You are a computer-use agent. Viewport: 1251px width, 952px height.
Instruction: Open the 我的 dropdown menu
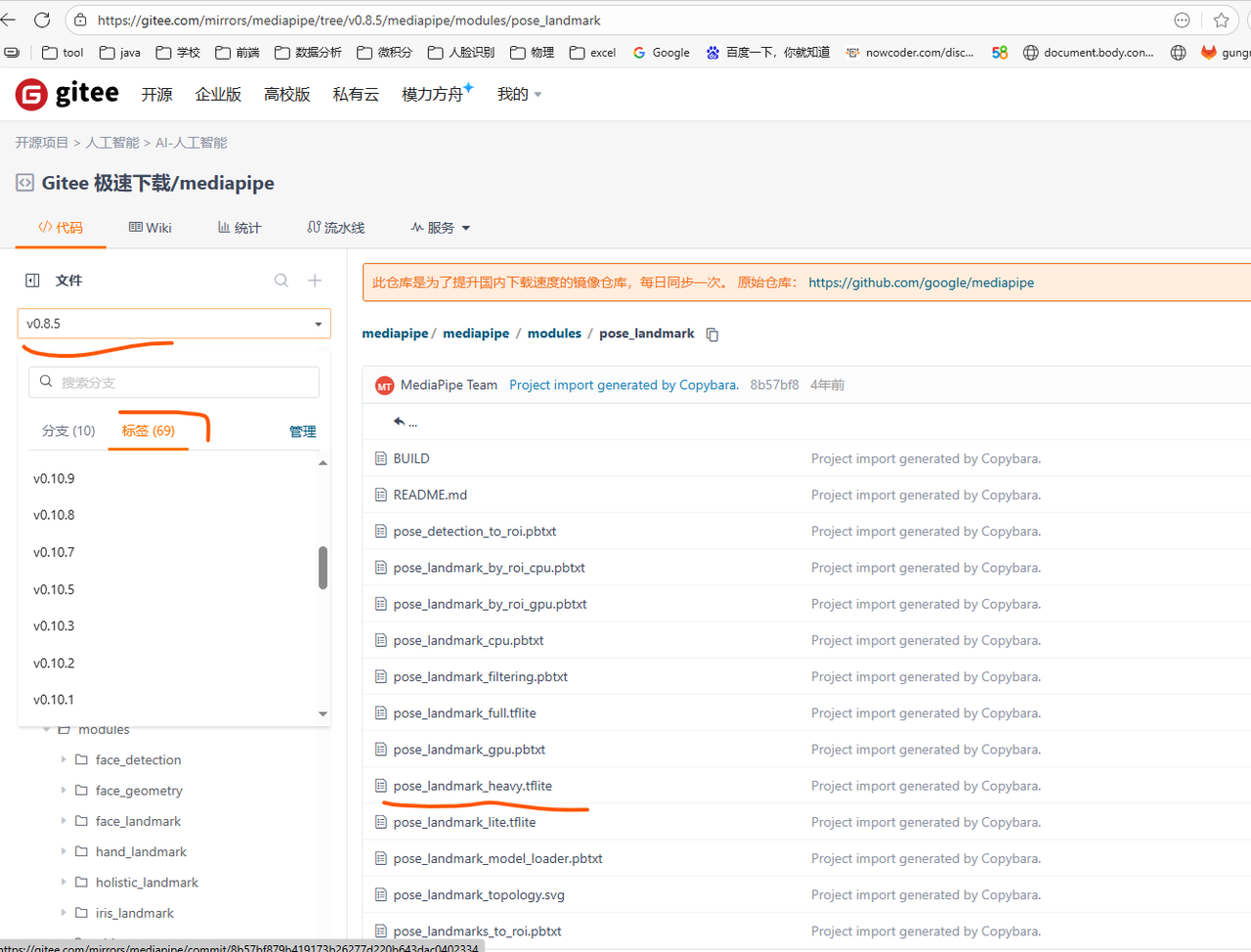tap(519, 94)
